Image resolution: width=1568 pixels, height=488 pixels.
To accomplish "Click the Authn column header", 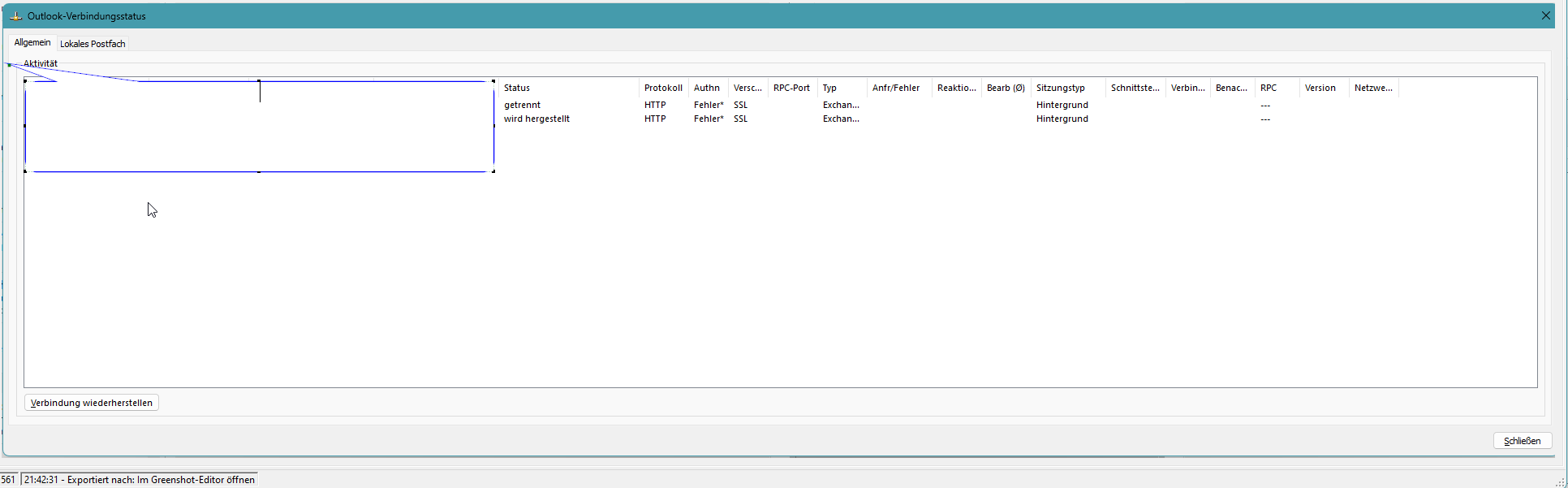I will point(708,88).
